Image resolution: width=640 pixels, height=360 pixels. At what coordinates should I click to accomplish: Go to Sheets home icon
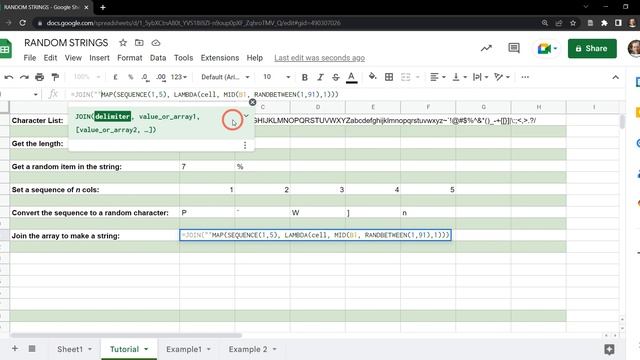[x=5, y=49]
